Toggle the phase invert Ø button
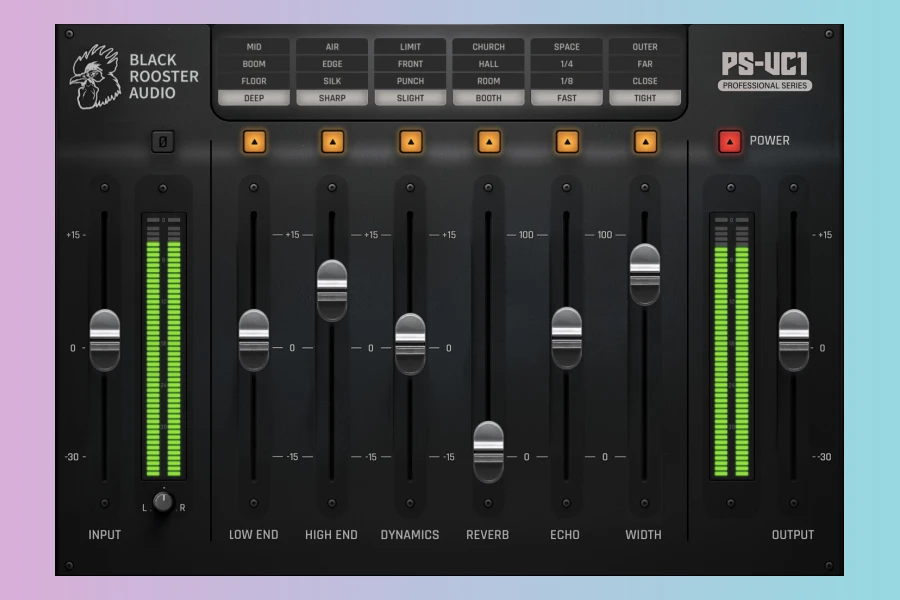900x600 pixels. pos(162,142)
